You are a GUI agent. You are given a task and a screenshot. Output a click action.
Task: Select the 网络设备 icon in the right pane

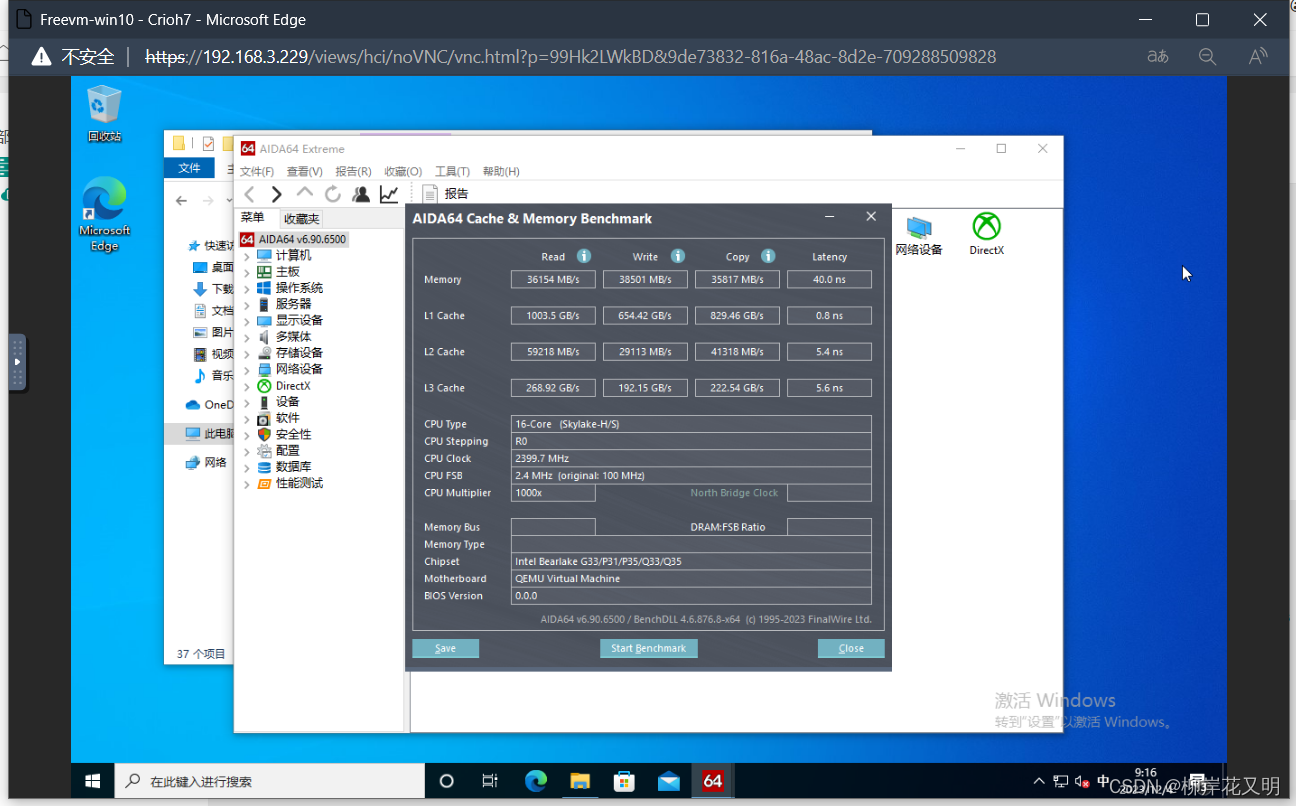click(x=919, y=235)
